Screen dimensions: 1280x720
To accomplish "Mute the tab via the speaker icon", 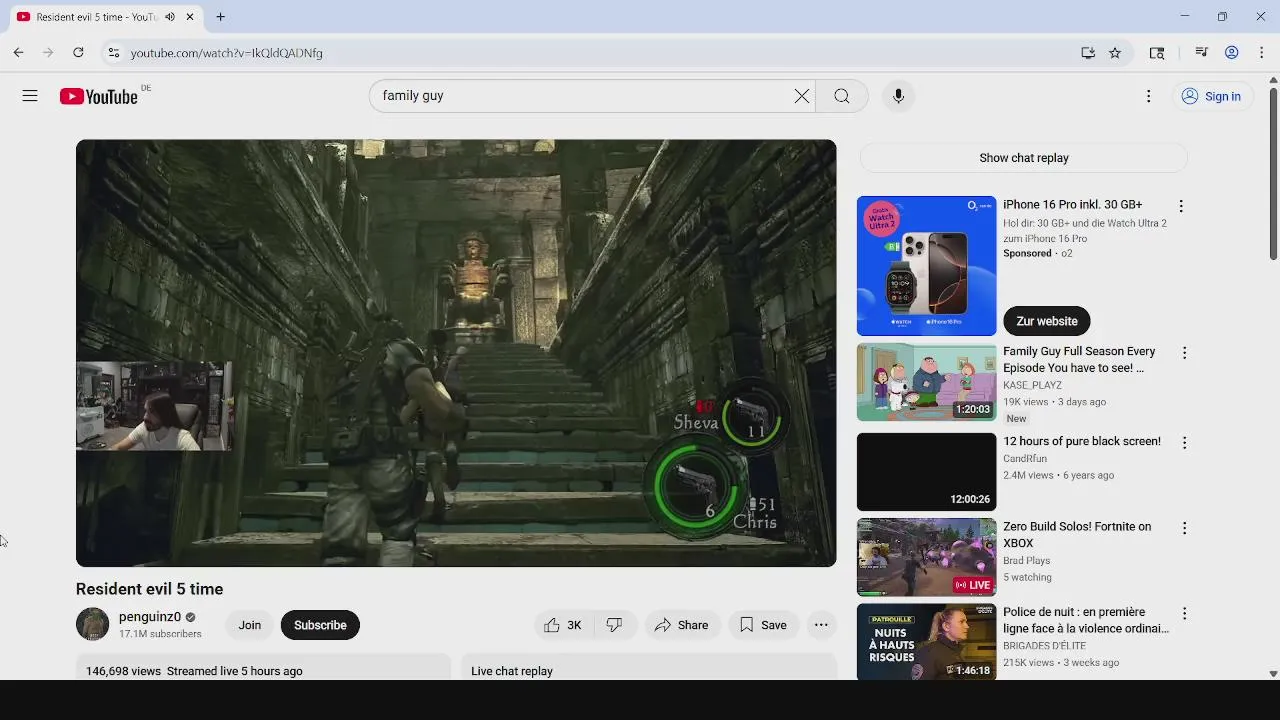I will coord(170,17).
